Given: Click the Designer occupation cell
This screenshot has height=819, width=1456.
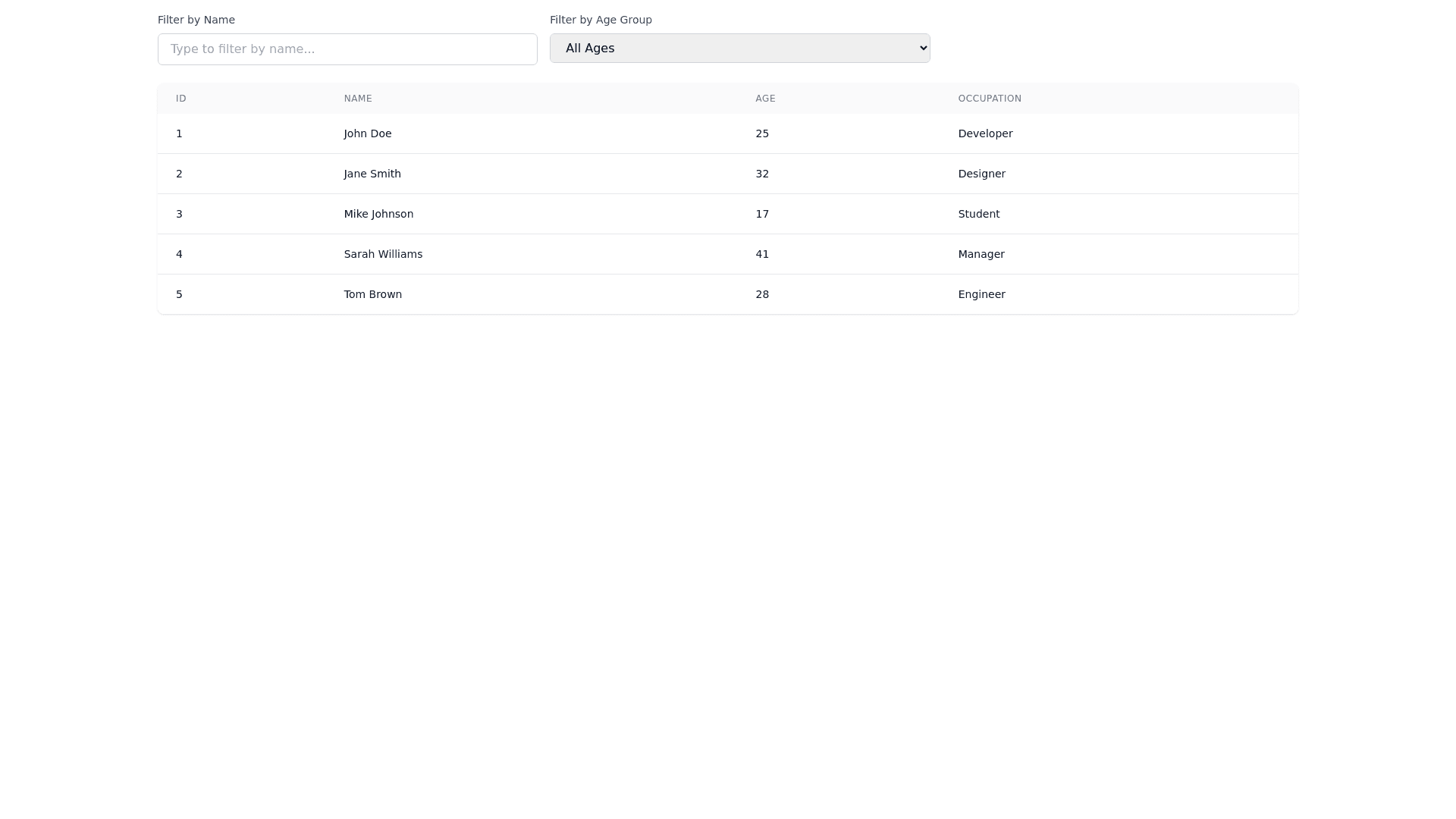Looking at the screenshot, I should [x=981, y=174].
